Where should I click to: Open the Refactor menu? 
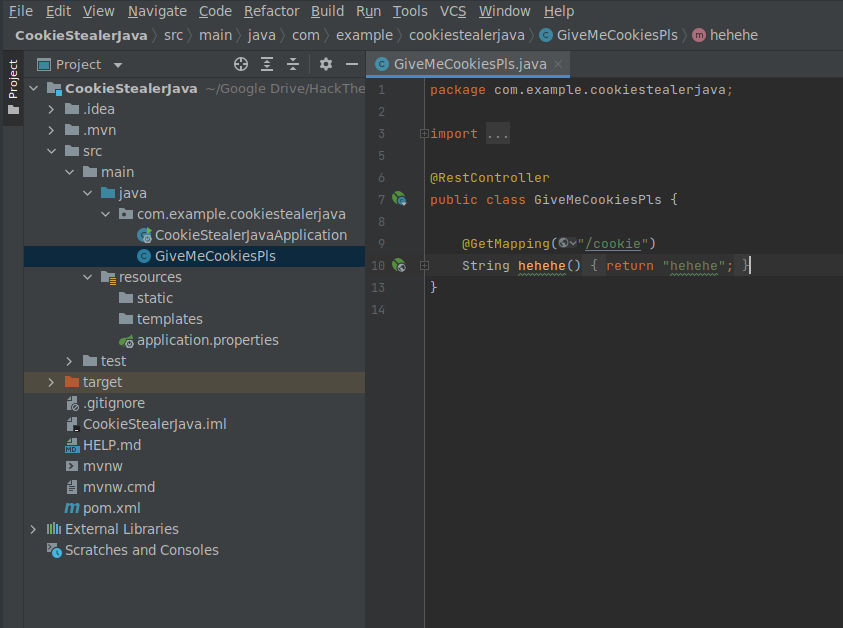271,11
